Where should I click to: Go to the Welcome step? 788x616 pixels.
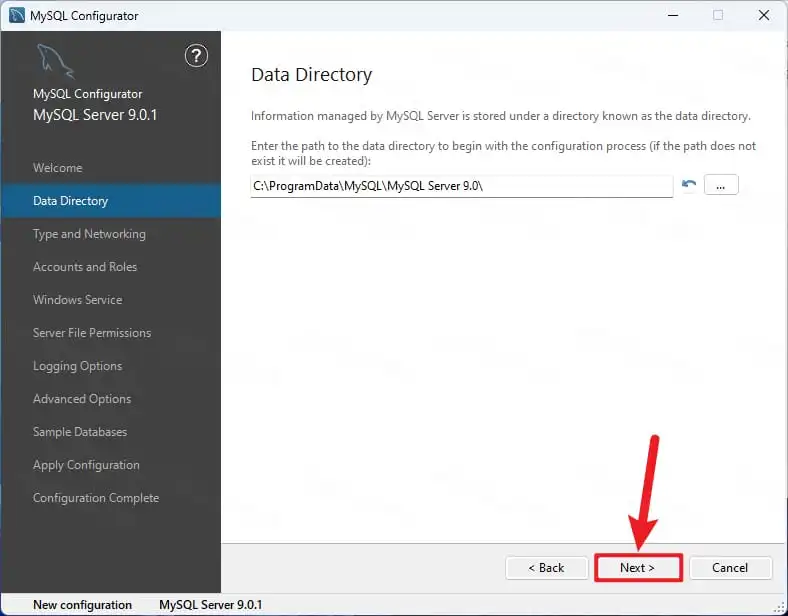click(58, 168)
